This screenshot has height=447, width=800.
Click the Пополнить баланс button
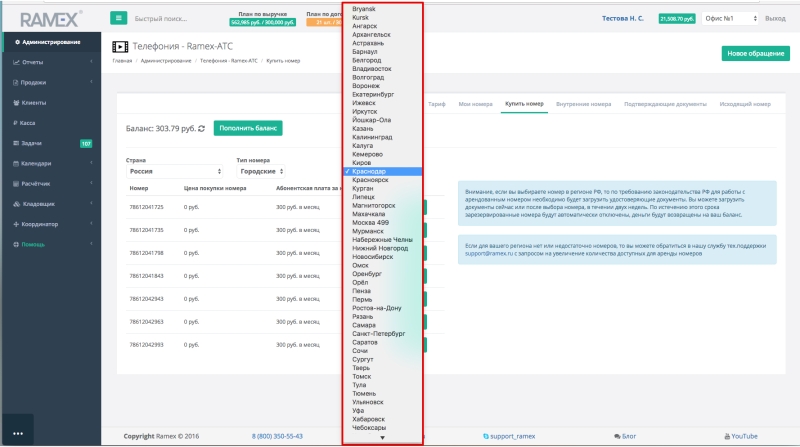point(248,128)
